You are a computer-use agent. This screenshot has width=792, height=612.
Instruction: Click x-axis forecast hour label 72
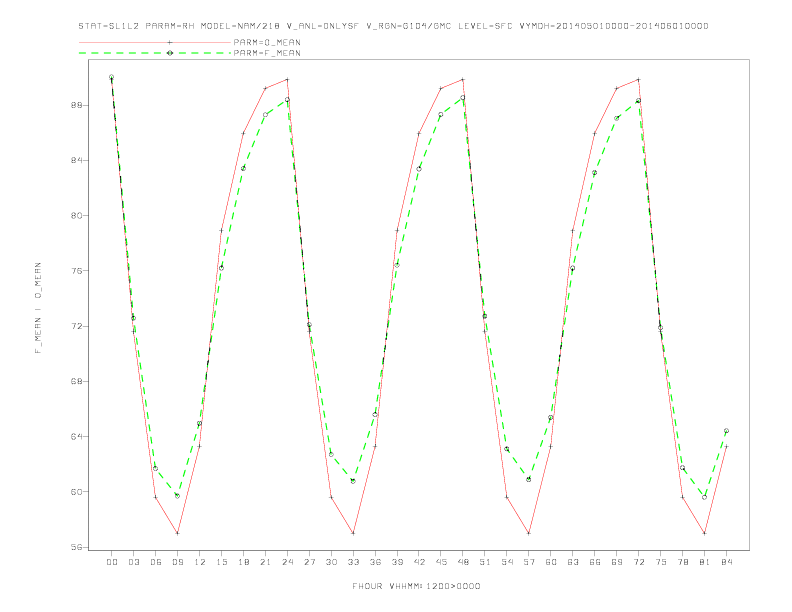point(638,562)
